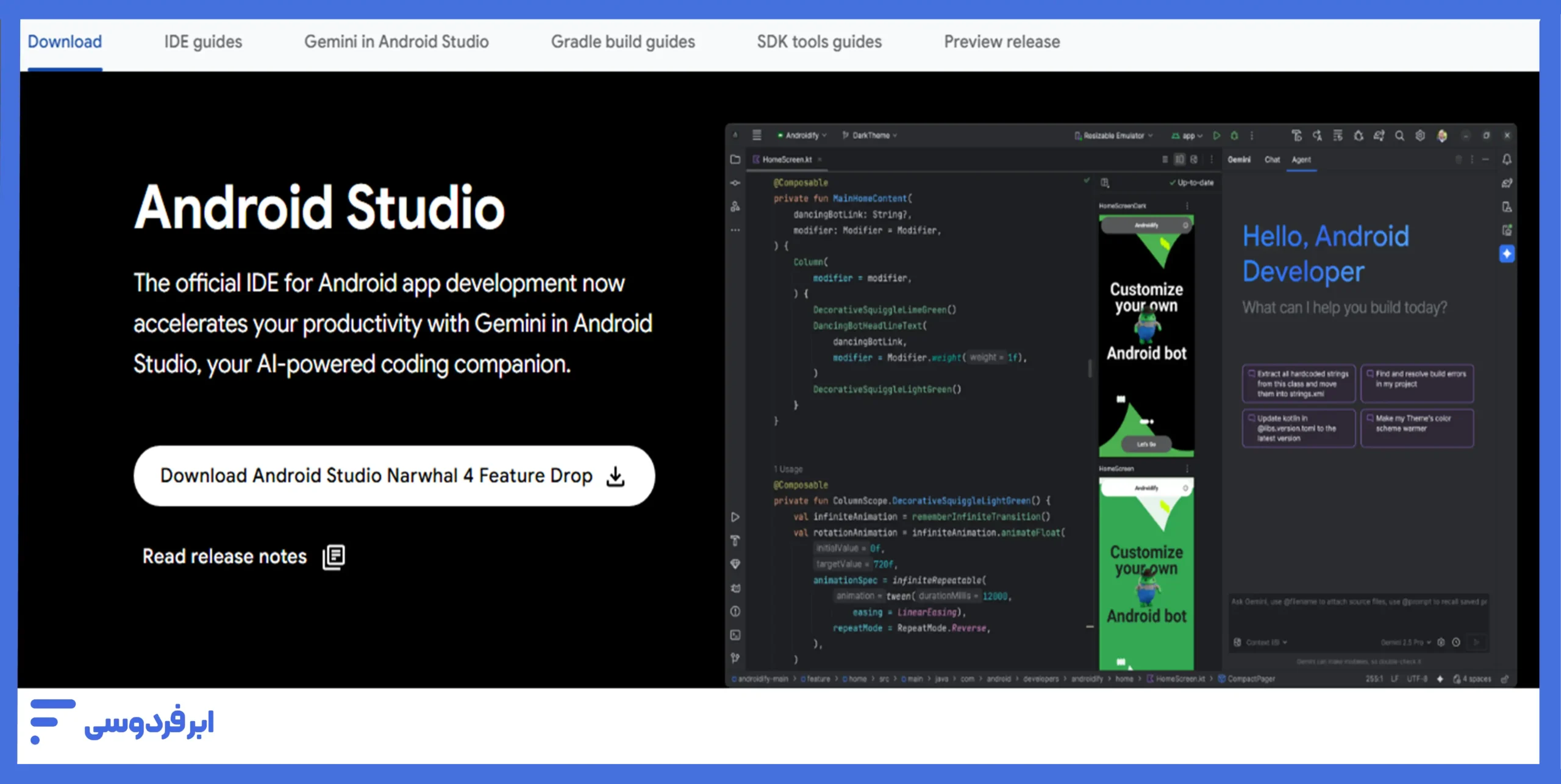Open the IDE settings gear icon

tap(1420, 135)
